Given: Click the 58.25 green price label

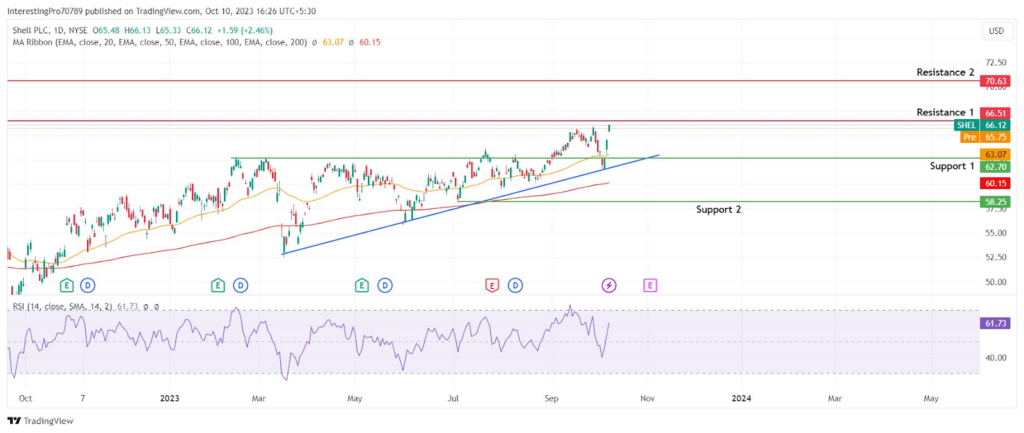Looking at the screenshot, I should tap(995, 202).
